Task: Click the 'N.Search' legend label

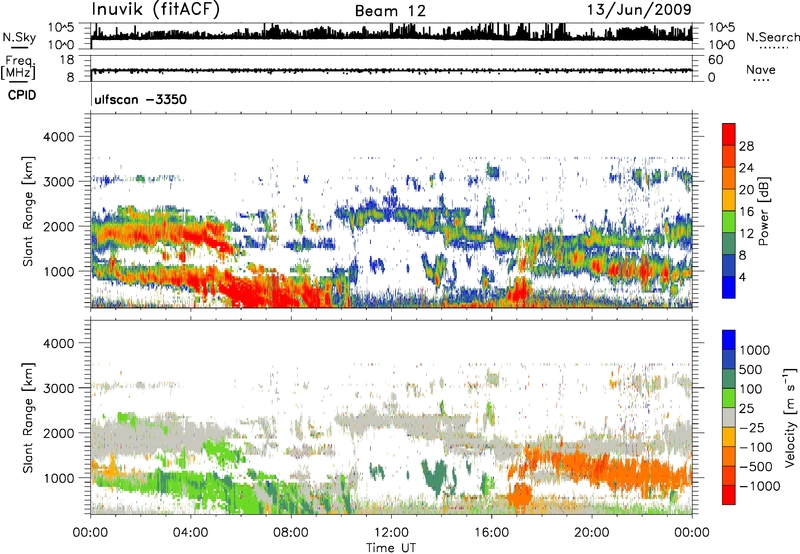Action: (x=772, y=37)
